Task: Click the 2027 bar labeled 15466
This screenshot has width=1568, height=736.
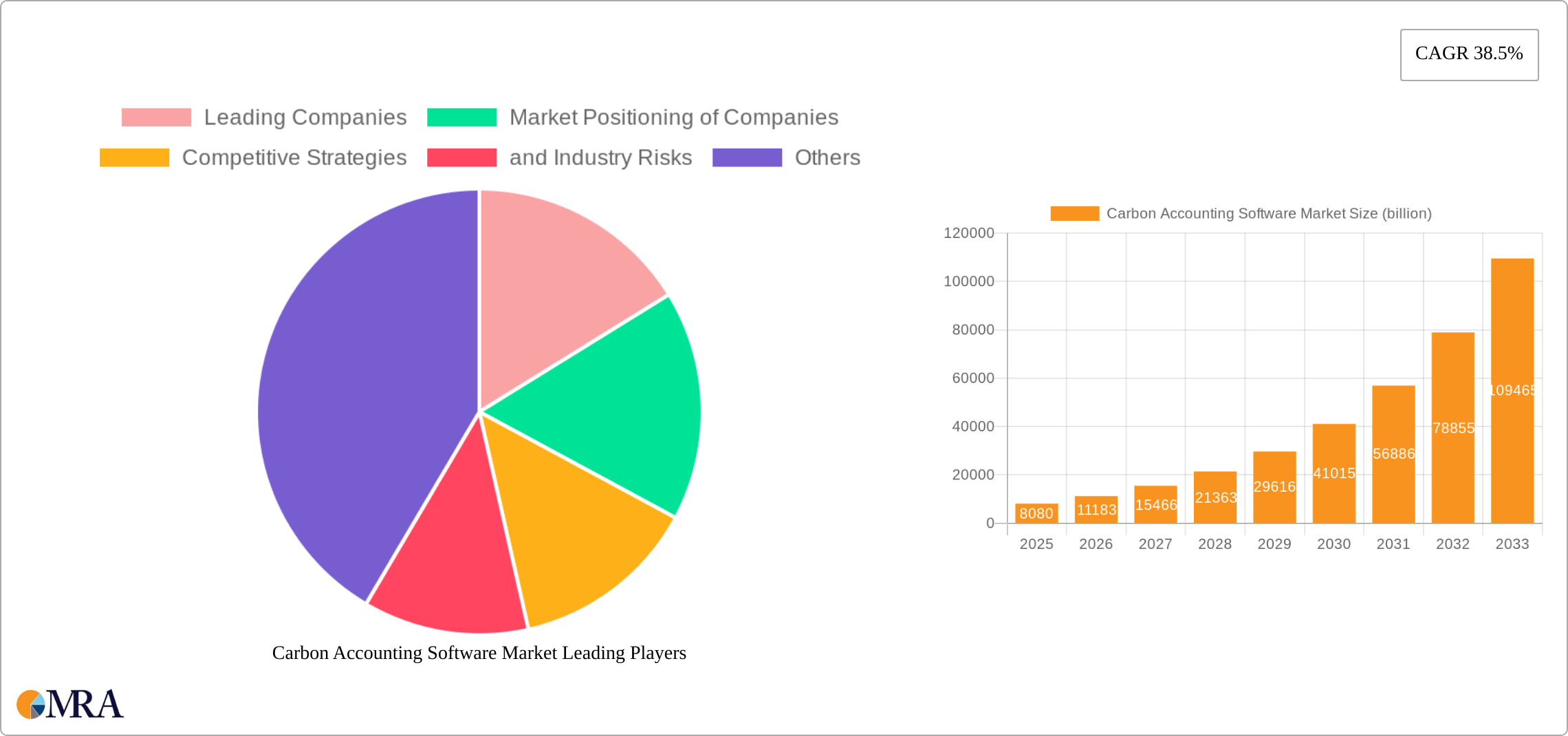Action: coord(1155,504)
